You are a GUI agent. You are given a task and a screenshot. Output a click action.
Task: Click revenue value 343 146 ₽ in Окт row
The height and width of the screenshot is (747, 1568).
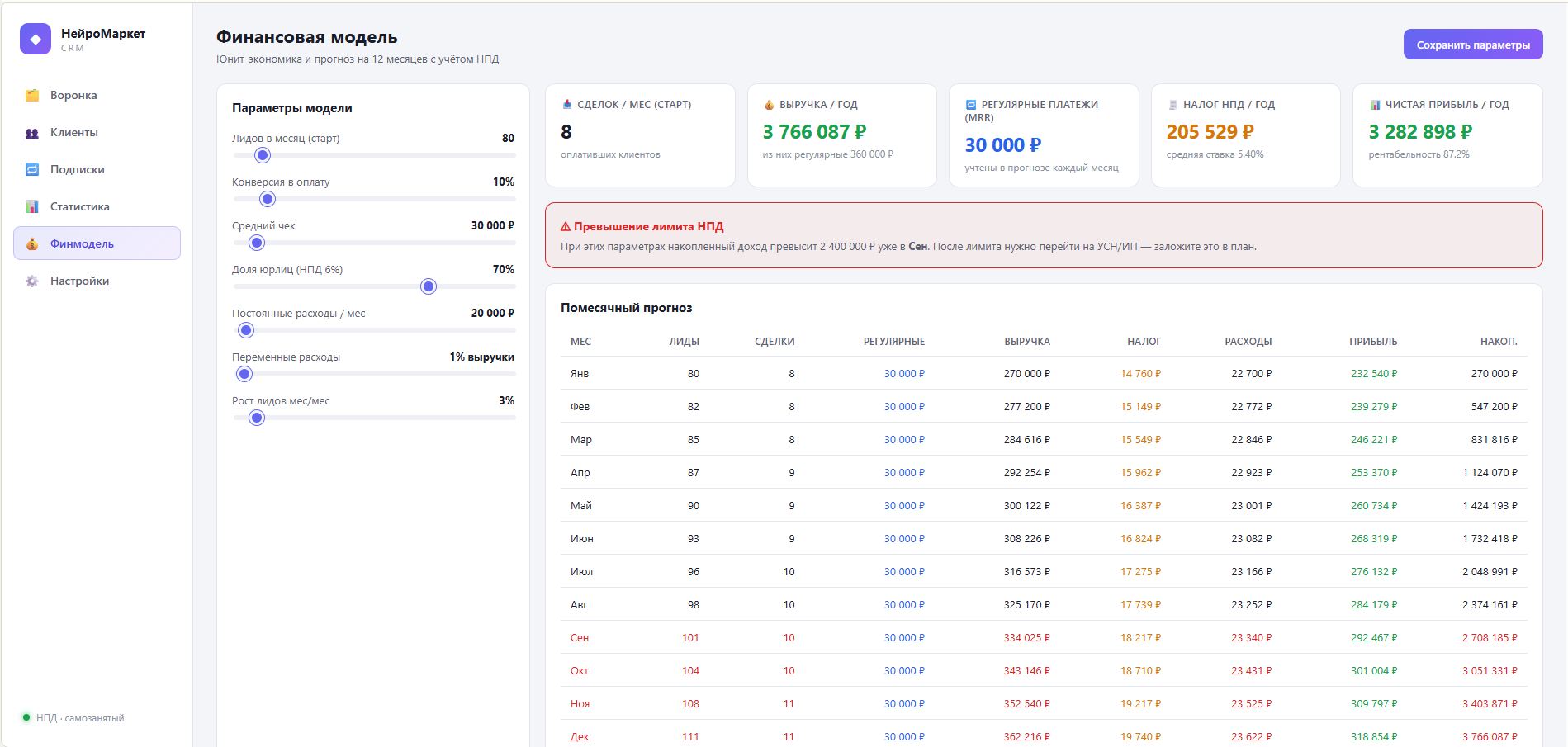[1027, 670]
